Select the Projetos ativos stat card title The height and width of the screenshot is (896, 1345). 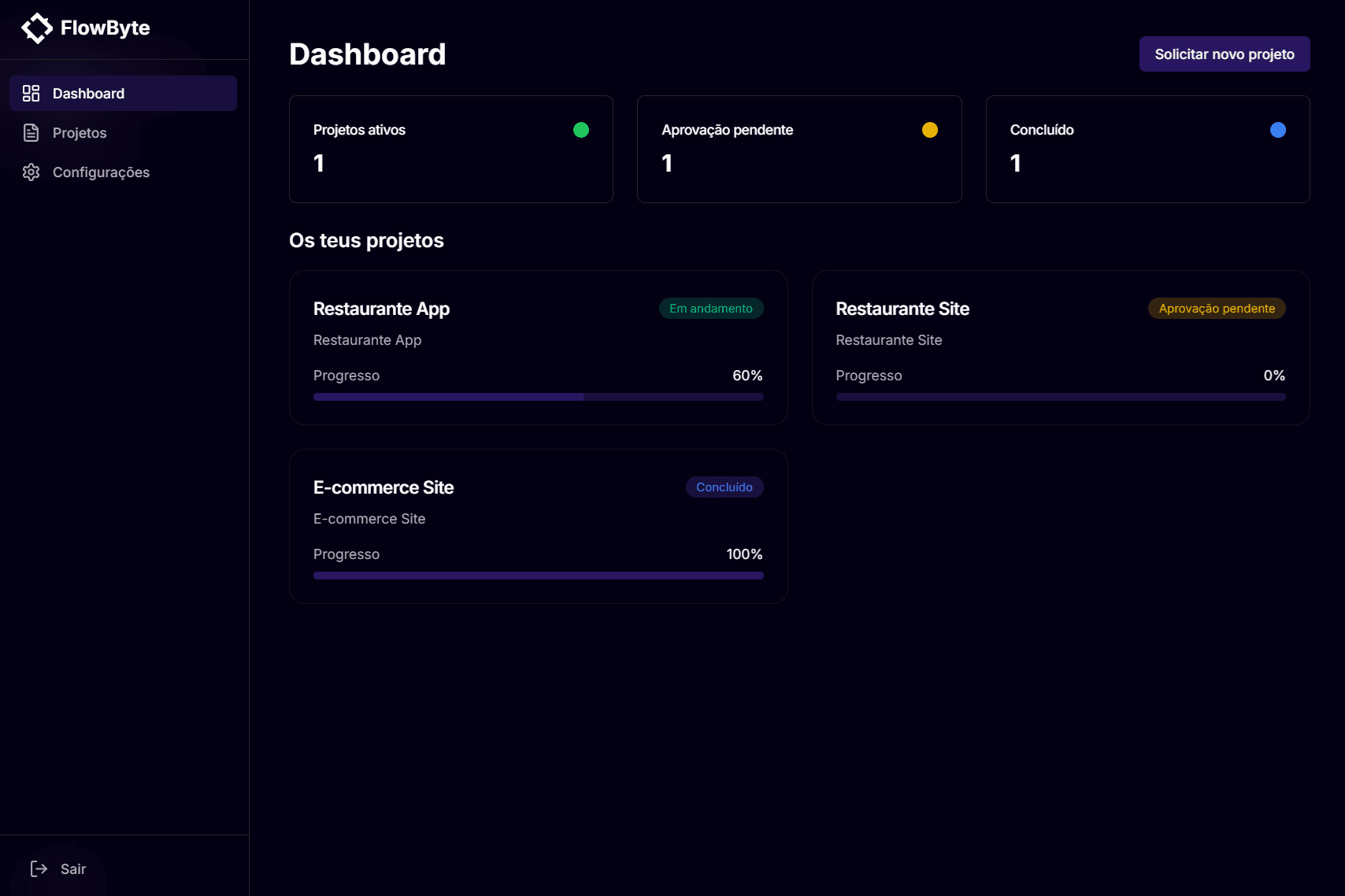(x=359, y=130)
